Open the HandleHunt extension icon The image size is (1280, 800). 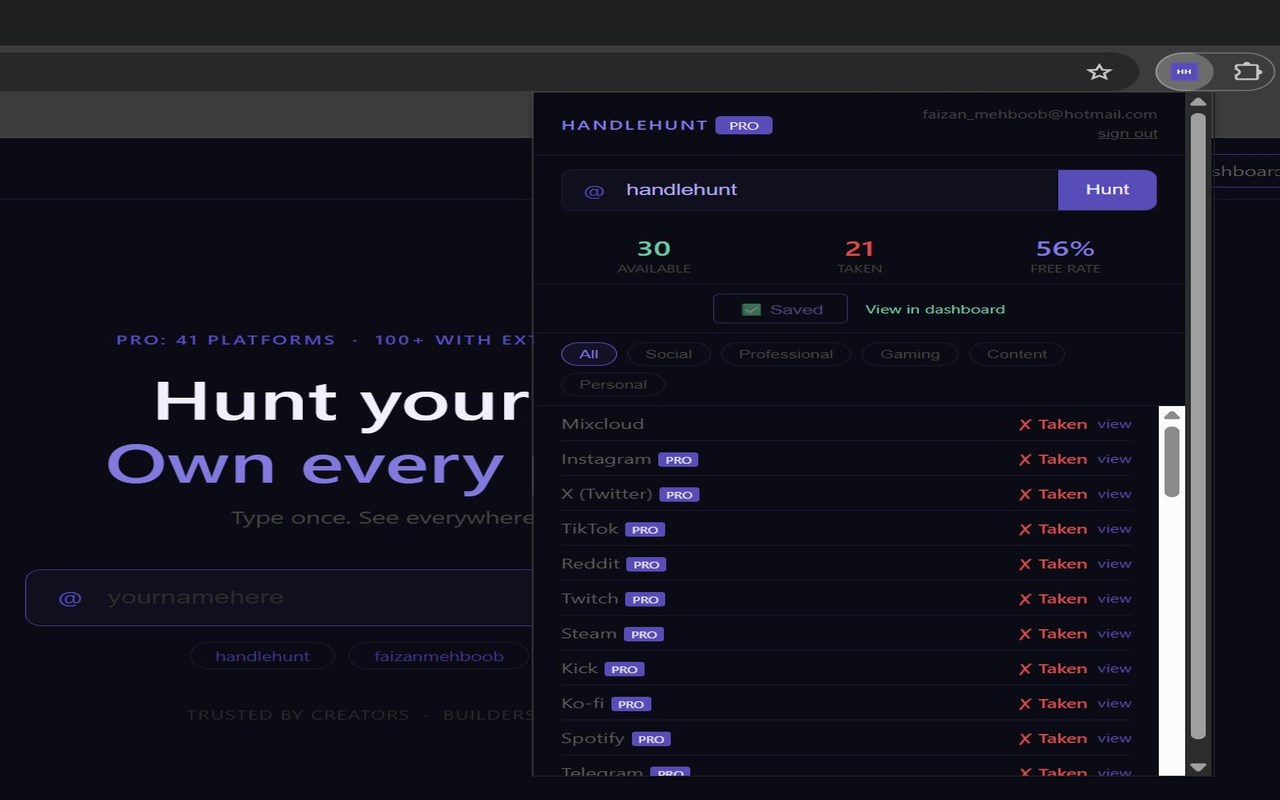click(1184, 72)
